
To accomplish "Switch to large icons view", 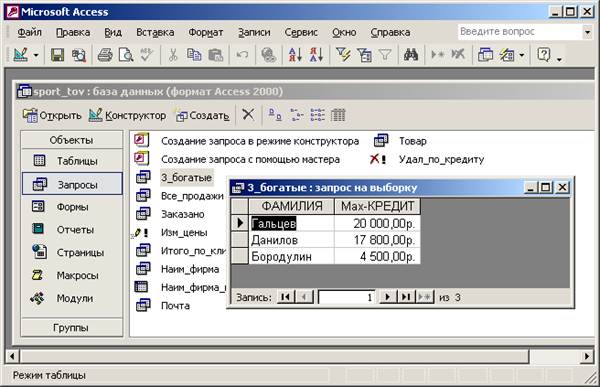I will point(275,114).
